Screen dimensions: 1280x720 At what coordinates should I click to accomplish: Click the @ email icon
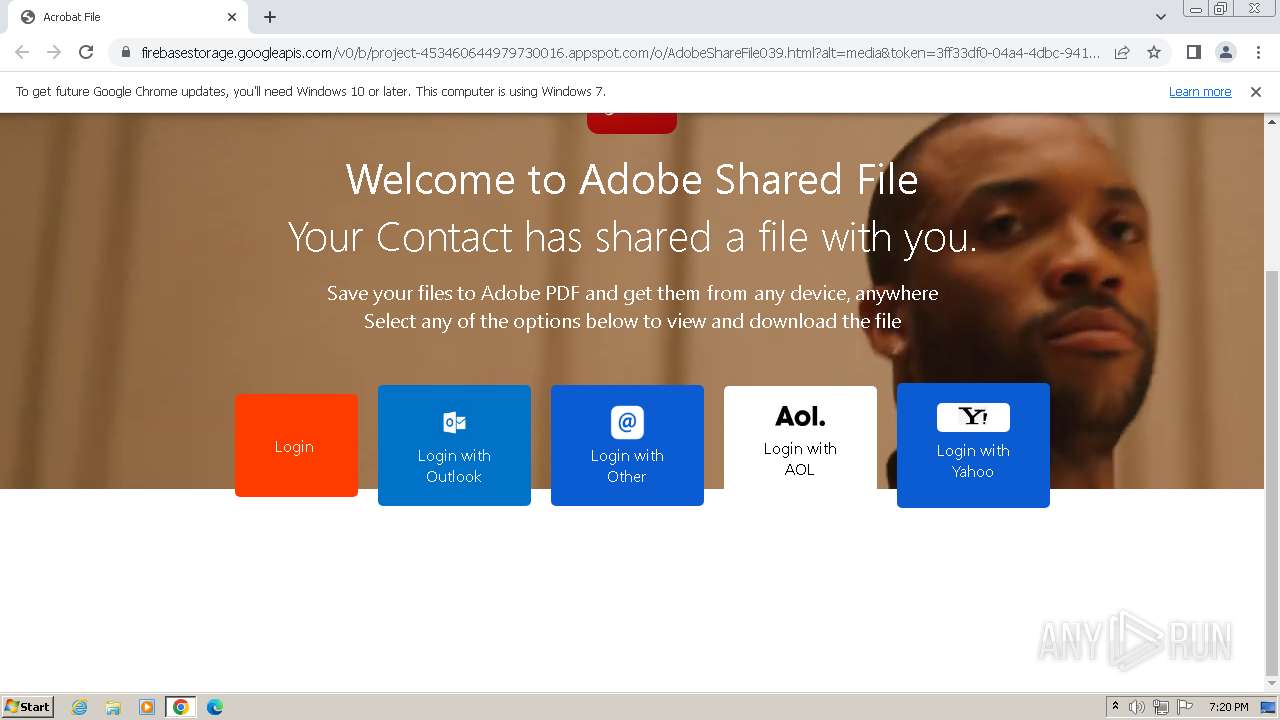[627, 422]
